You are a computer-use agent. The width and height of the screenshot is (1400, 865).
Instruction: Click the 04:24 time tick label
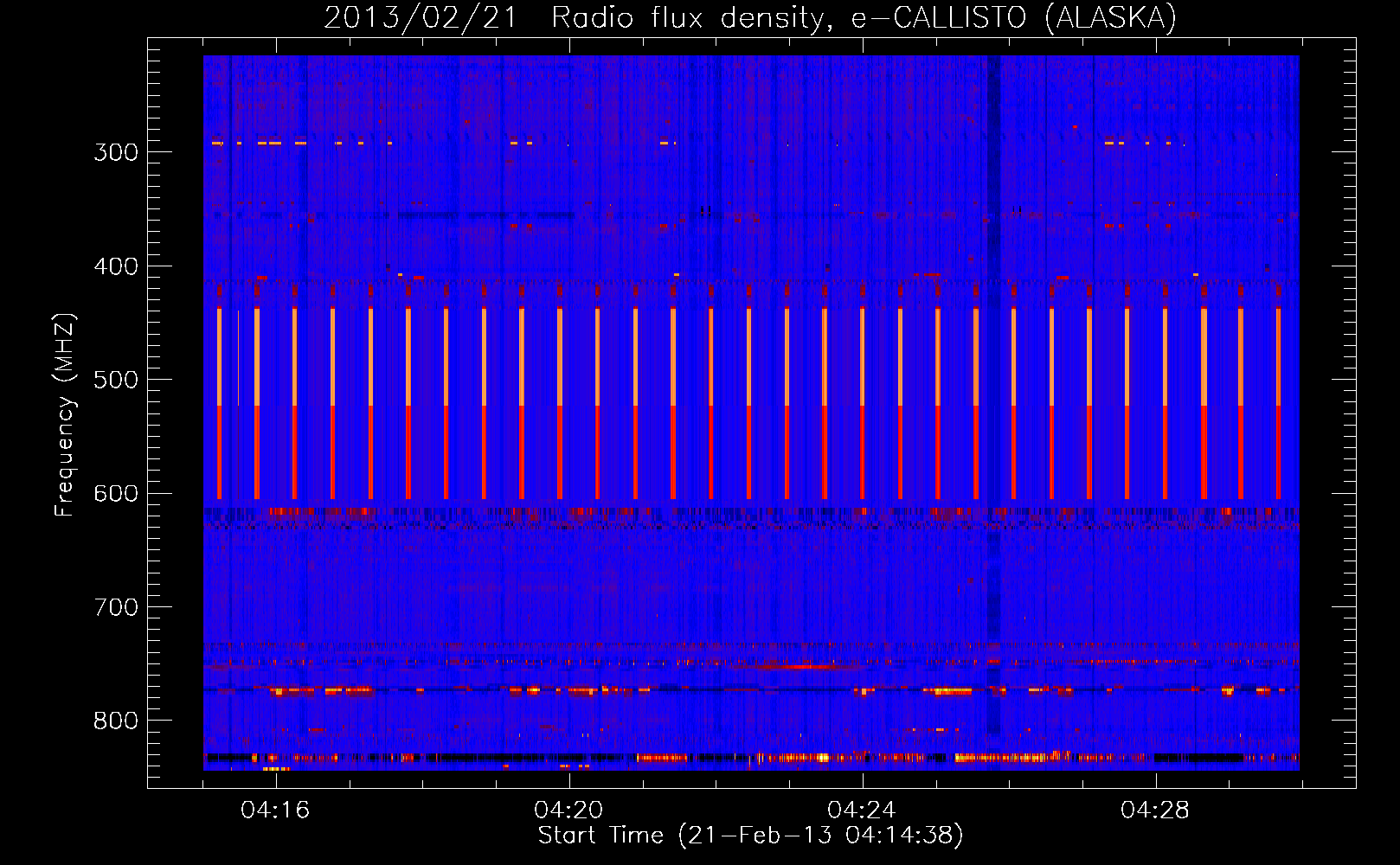862,811
